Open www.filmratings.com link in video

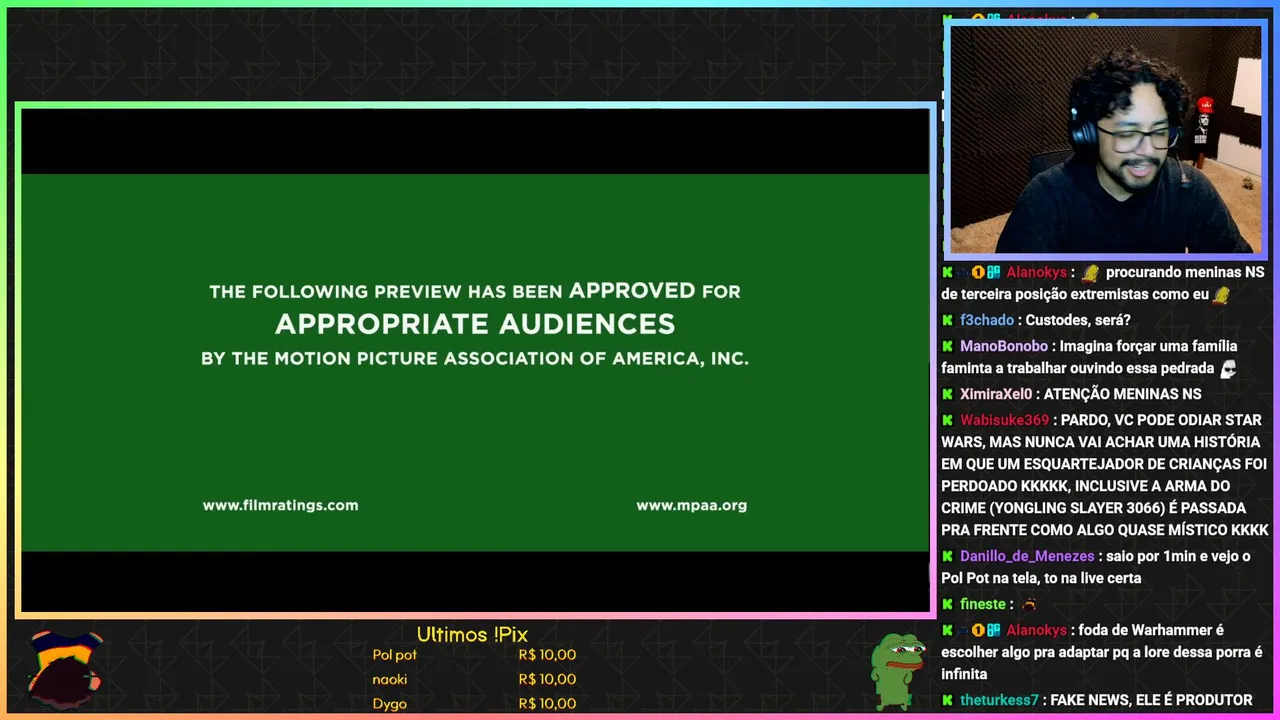tap(280, 505)
